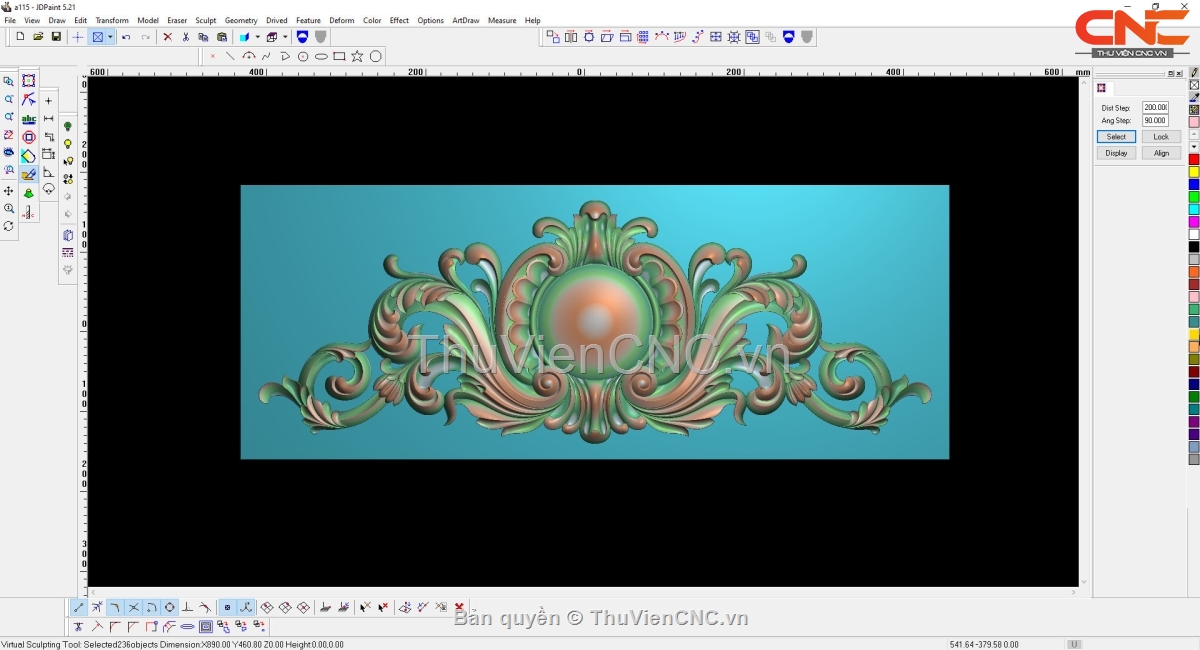Click the Dist Step input field
Screen dimensions: 1200x650
[x=1155, y=107]
